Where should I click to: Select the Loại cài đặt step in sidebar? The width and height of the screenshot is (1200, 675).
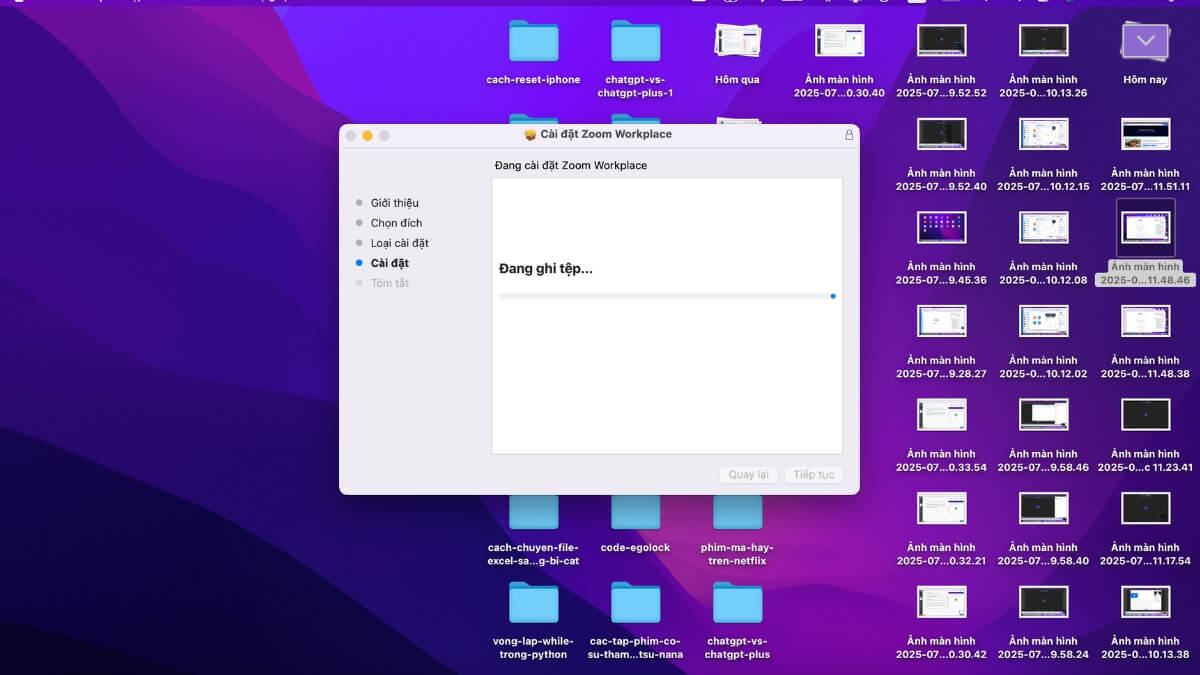point(399,243)
